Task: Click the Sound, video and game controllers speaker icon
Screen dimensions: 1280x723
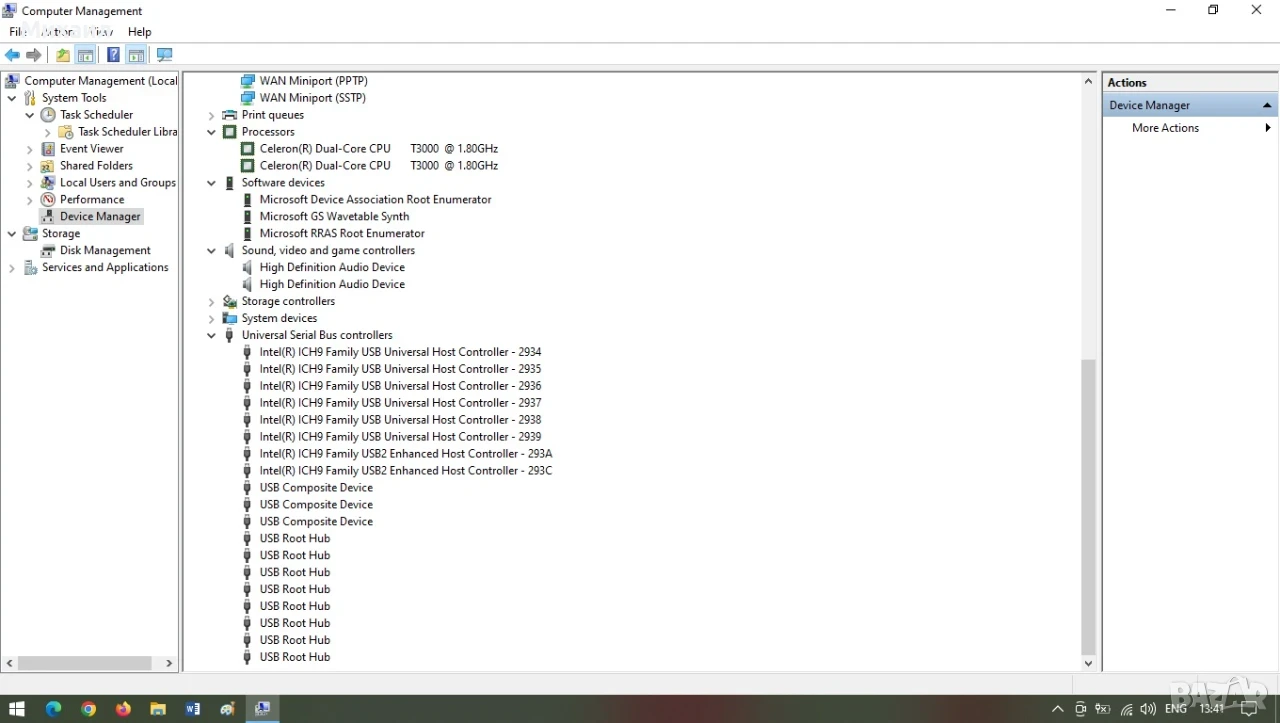Action: [230, 251]
